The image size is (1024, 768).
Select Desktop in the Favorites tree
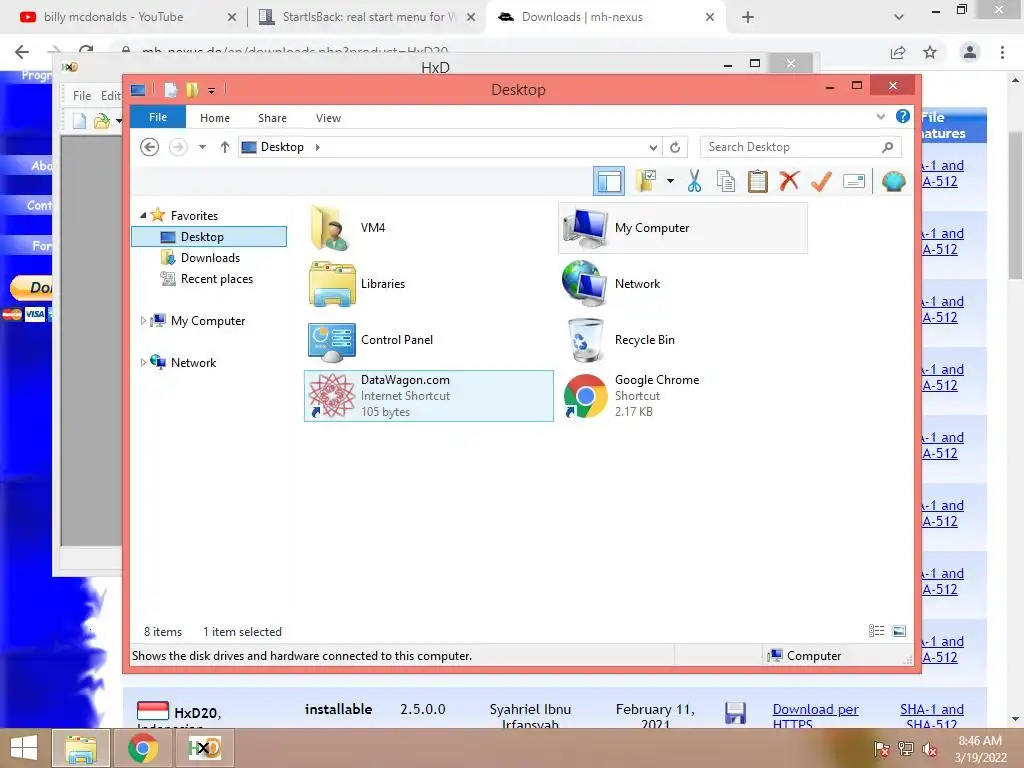point(209,236)
